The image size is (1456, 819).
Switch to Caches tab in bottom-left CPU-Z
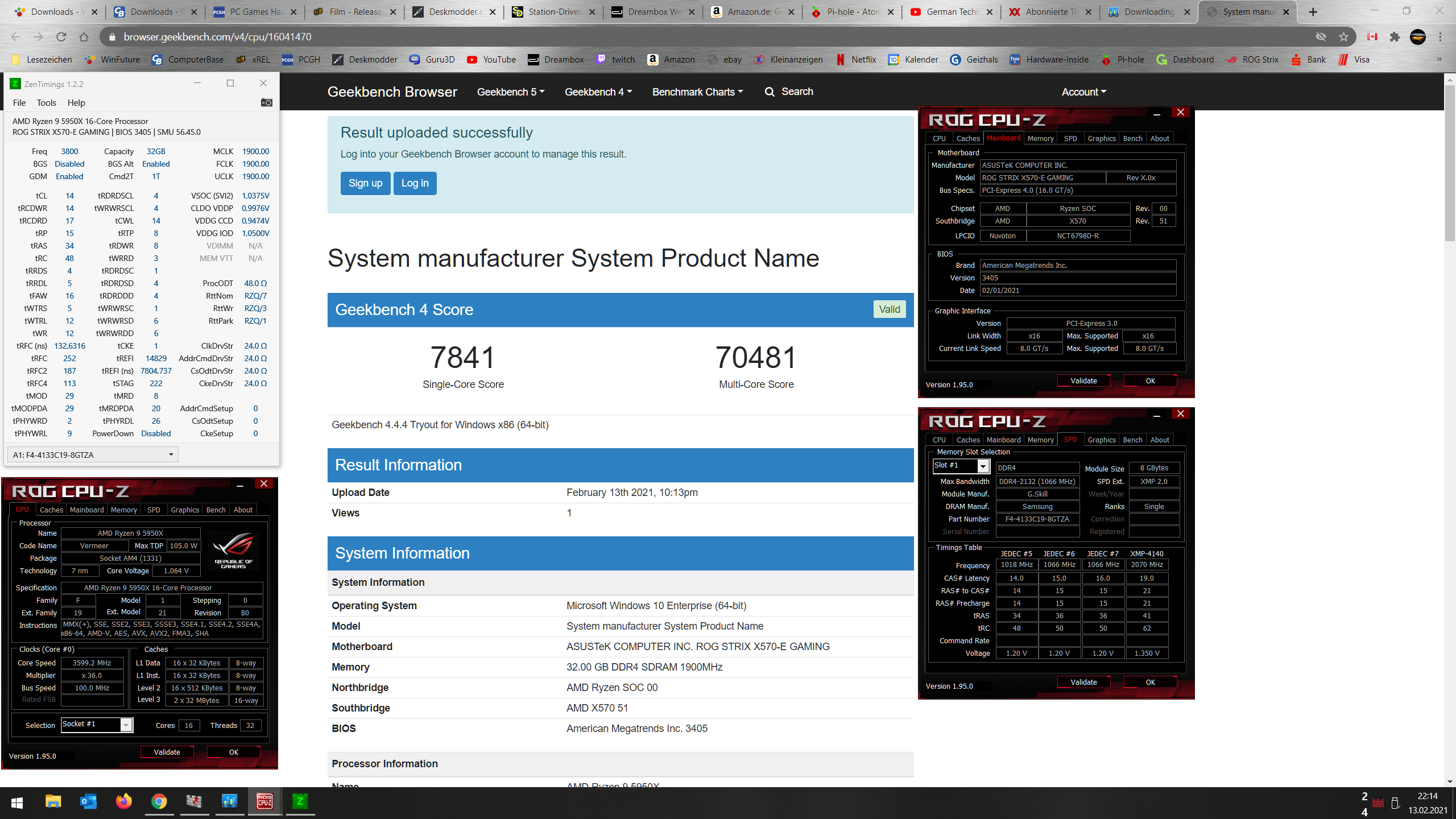click(x=51, y=510)
